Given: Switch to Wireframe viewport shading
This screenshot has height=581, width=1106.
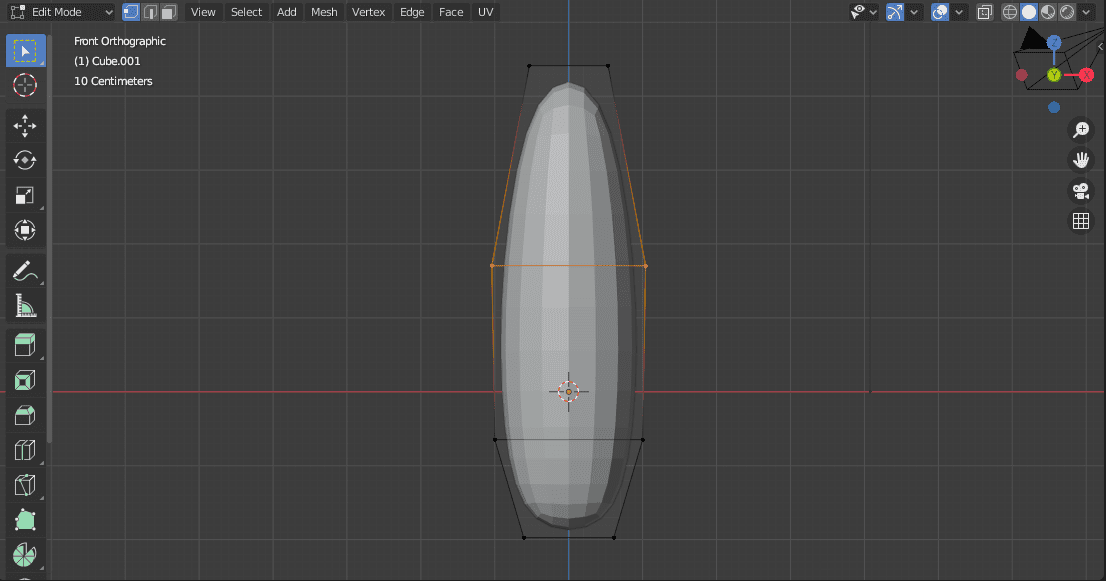Looking at the screenshot, I should click(x=1009, y=11).
